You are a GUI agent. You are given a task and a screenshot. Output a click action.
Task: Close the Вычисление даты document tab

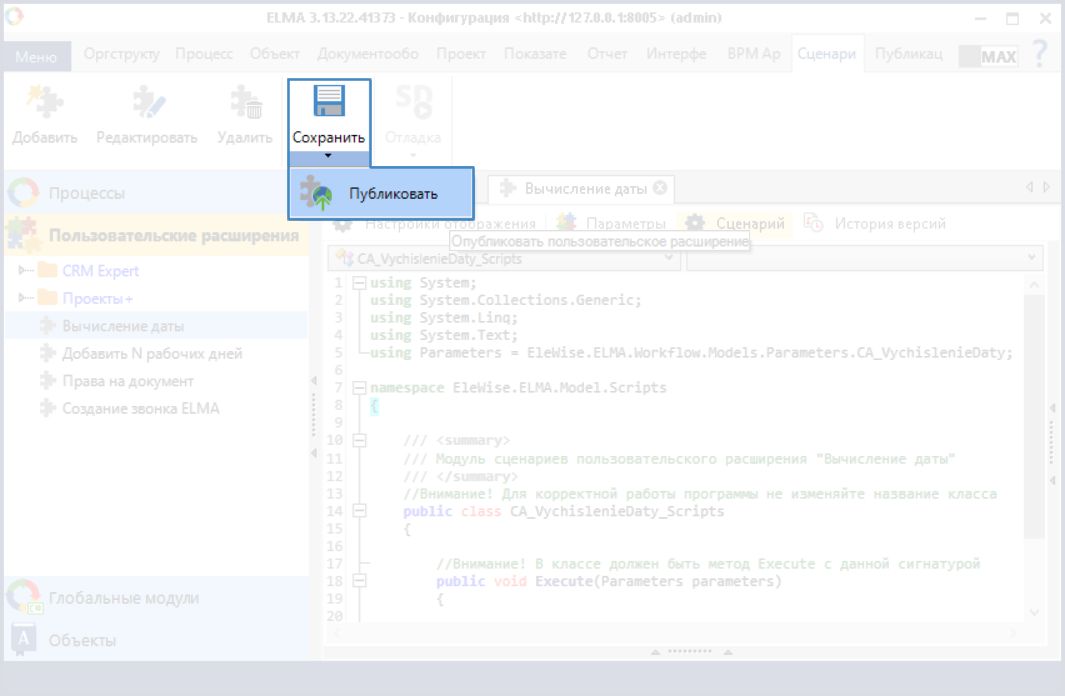(x=660, y=188)
